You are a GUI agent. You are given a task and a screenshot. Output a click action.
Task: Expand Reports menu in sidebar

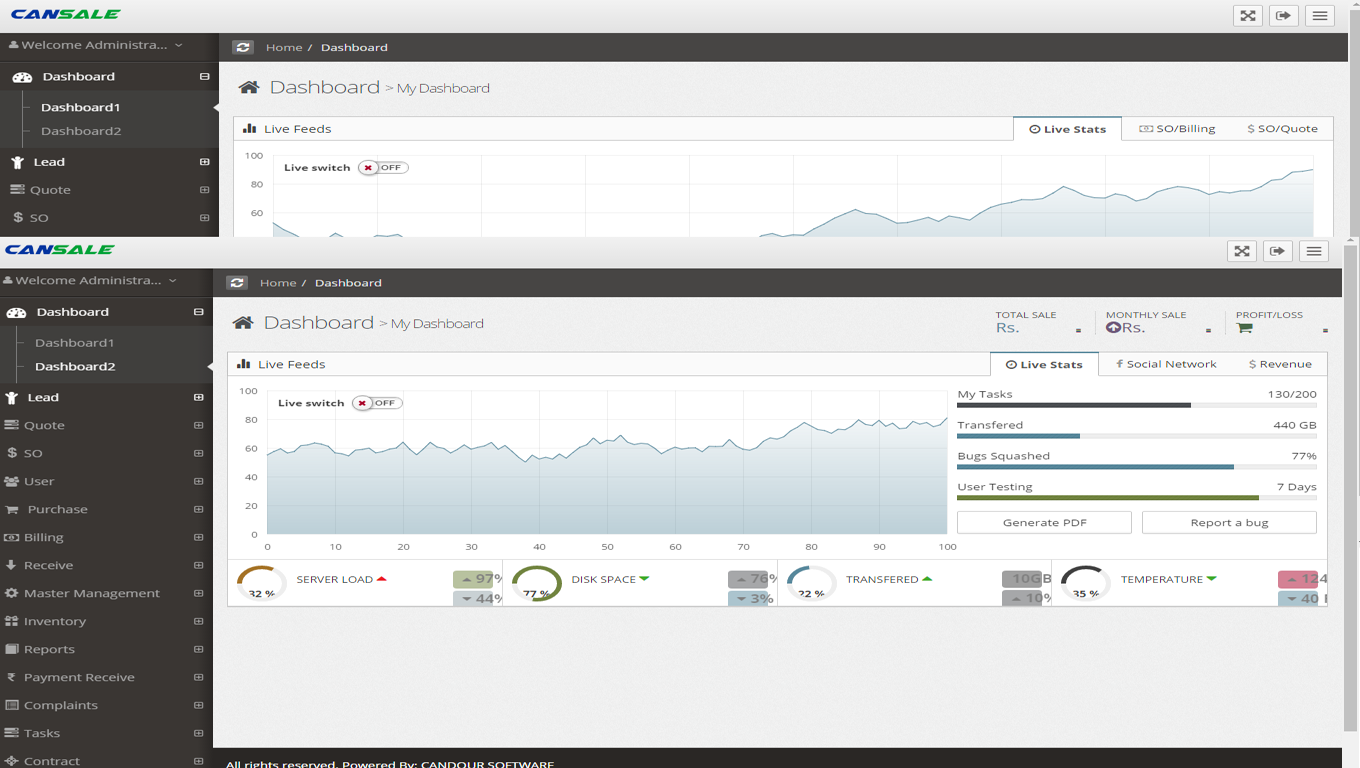point(198,649)
